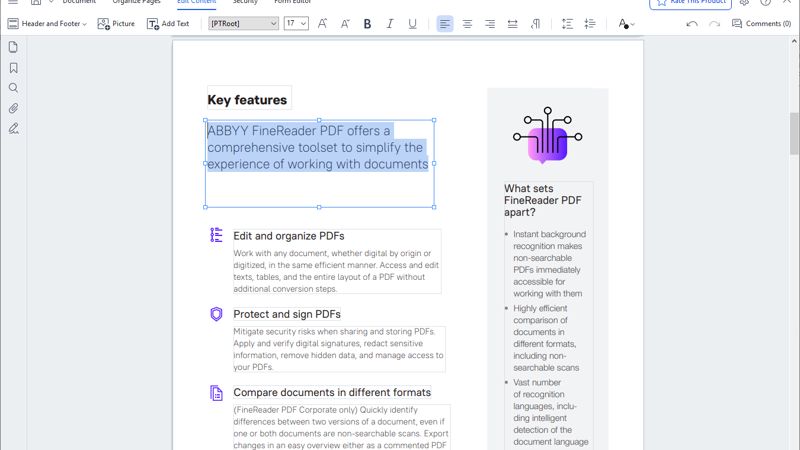The image size is (800, 450).
Task: Click the Rate This Product button
Action: [x=690, y=3]
